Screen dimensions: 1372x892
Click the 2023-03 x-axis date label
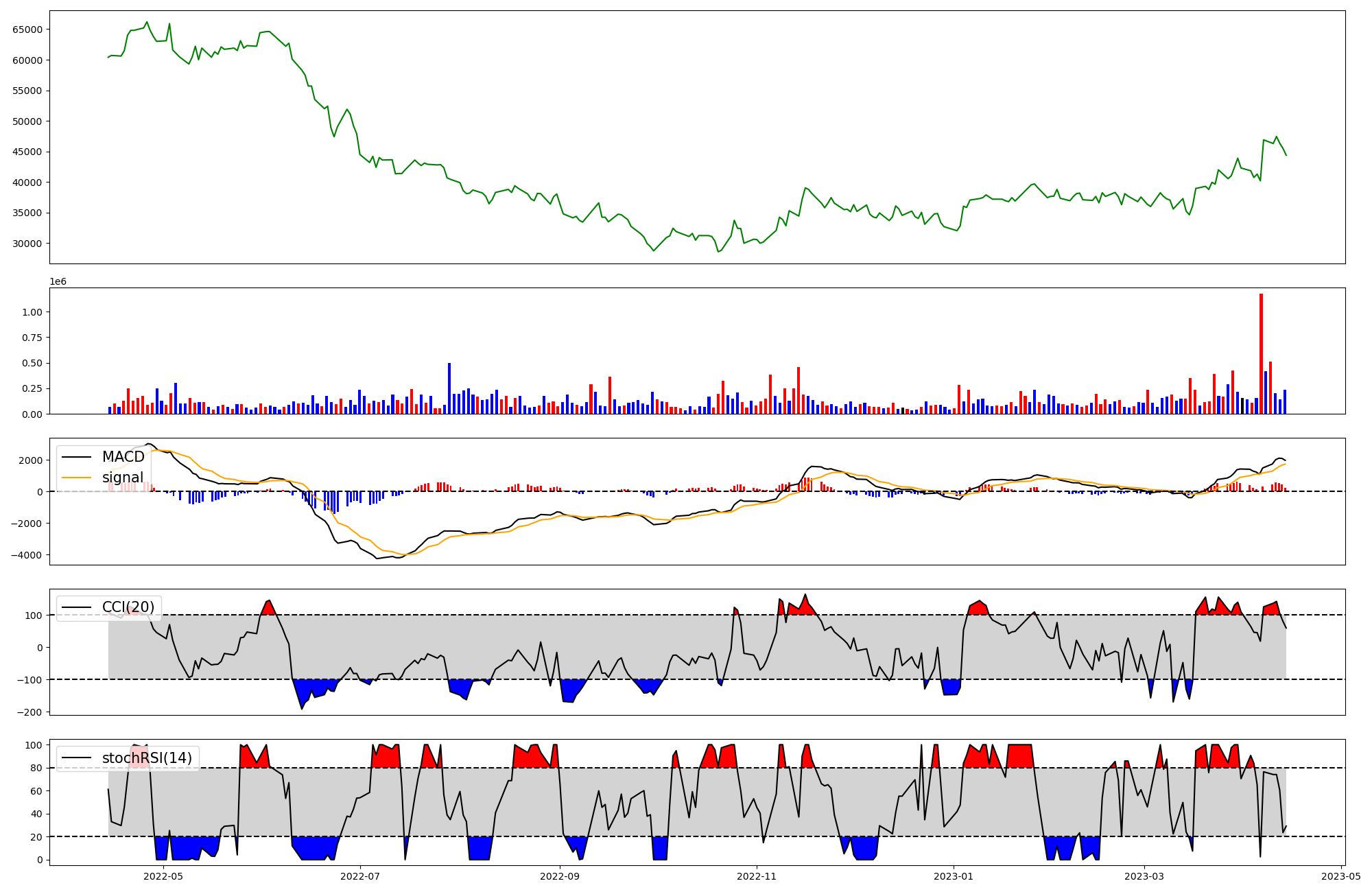click(x=1144, y=876)
